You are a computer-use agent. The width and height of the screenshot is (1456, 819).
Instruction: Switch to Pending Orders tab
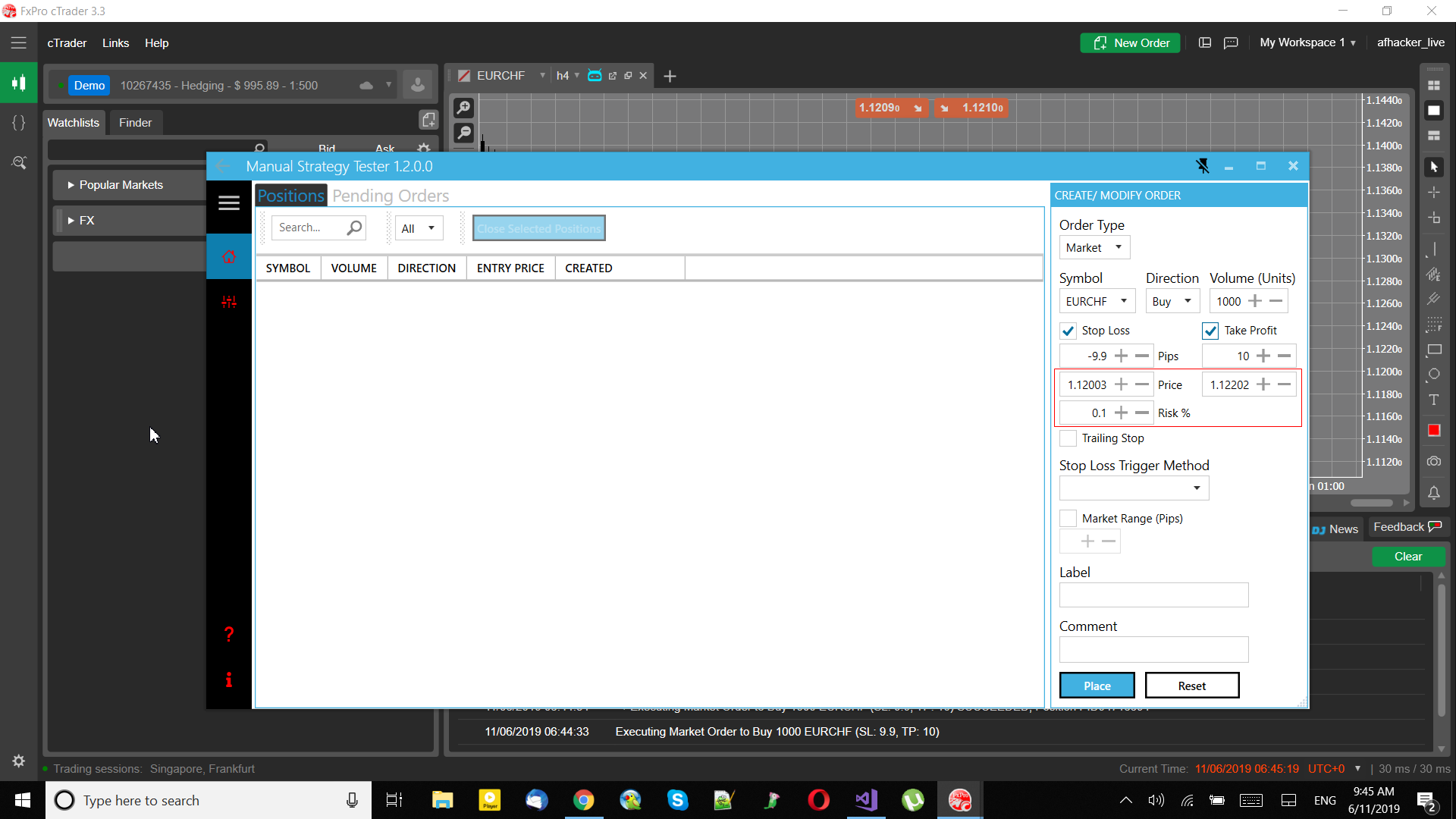click(391, 196)
